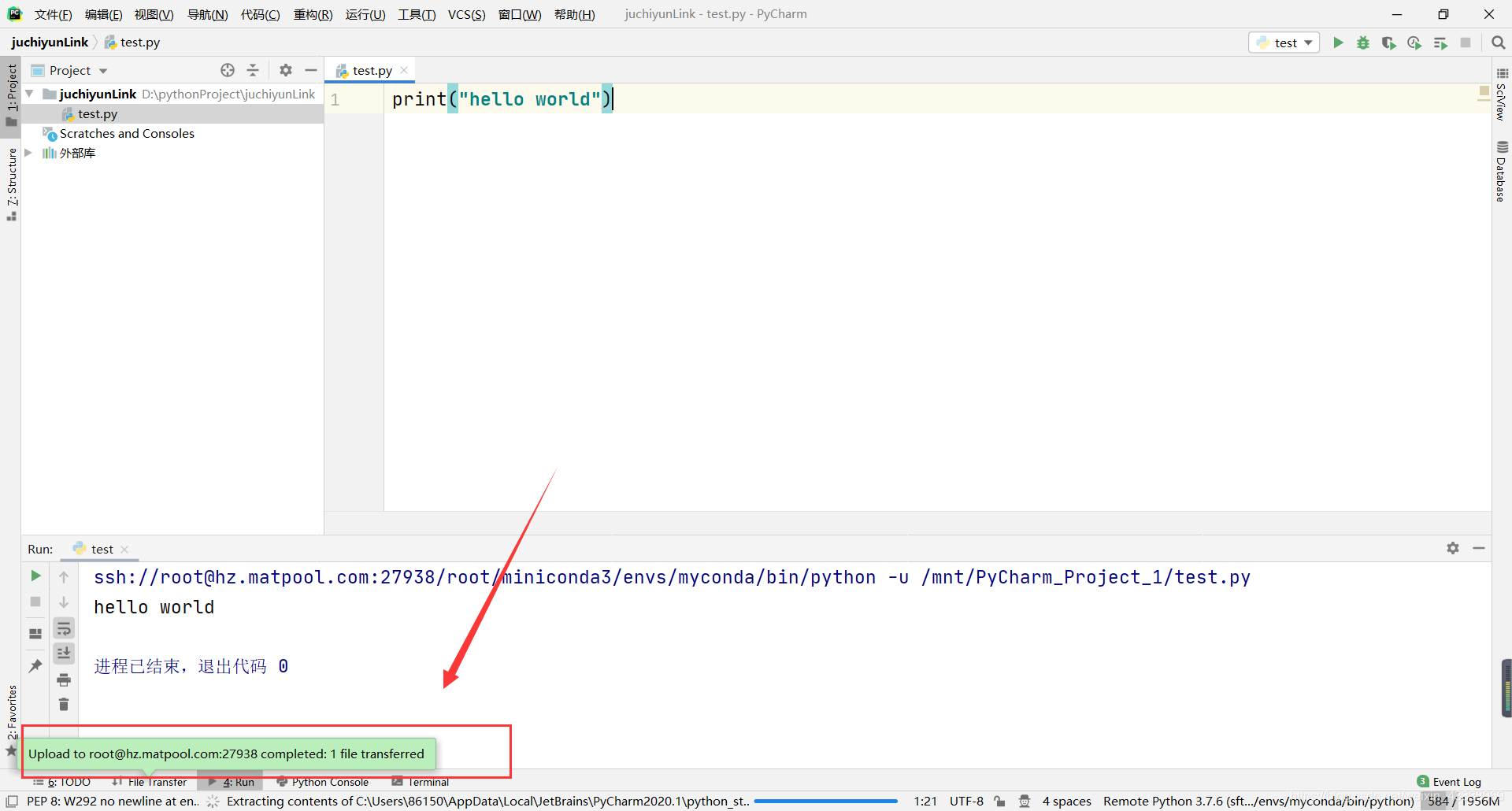Click the up stack trace arrow

(64, 576)
